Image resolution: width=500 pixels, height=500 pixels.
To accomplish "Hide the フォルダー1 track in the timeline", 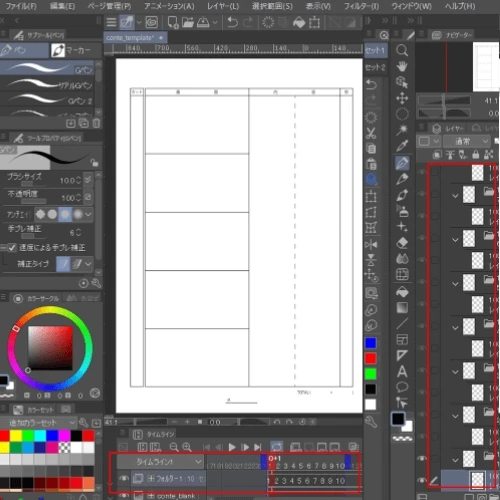I will pyautogui.click(x=124, y=479).
